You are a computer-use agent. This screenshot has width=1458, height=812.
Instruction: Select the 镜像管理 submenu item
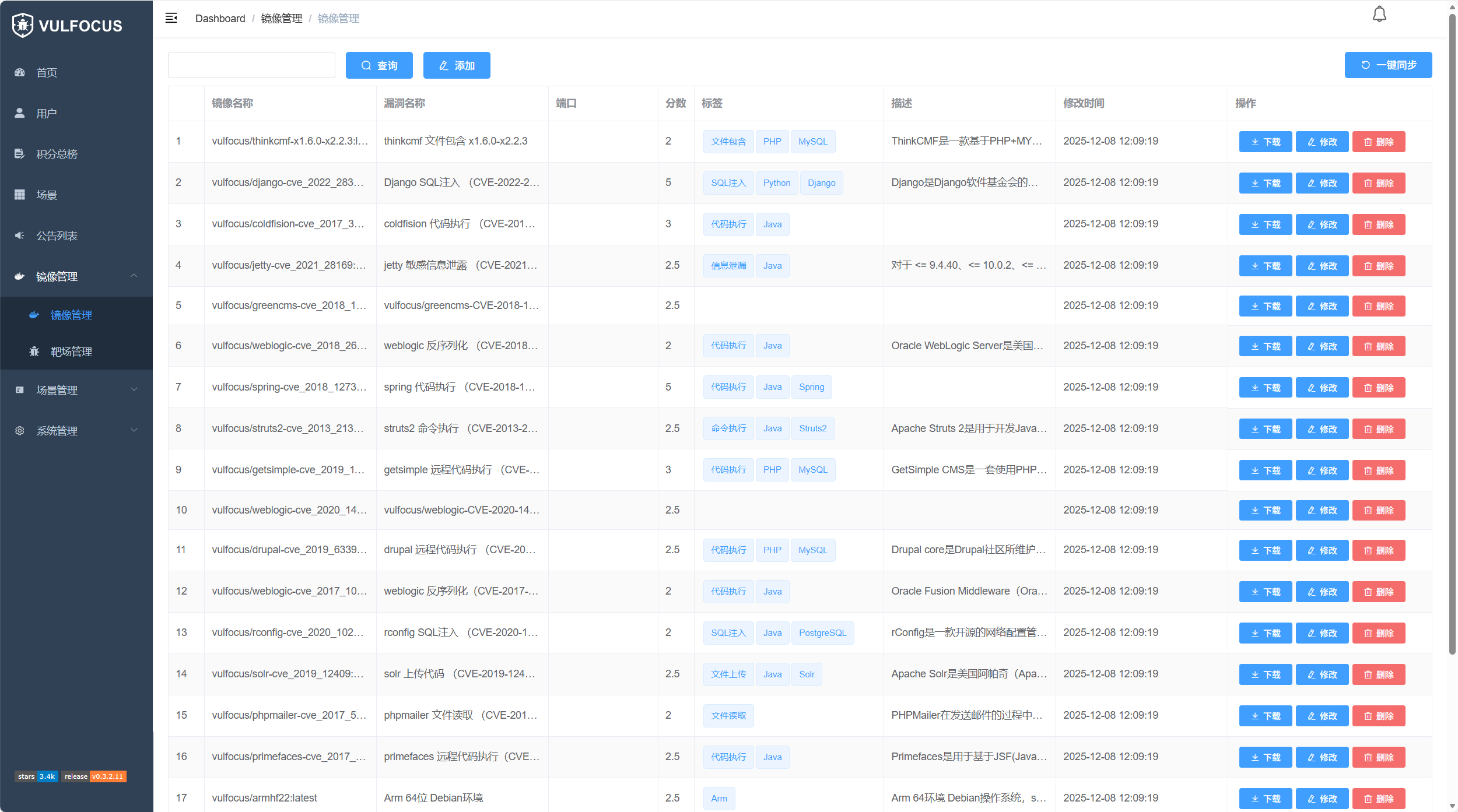click(x=71, y=315)
